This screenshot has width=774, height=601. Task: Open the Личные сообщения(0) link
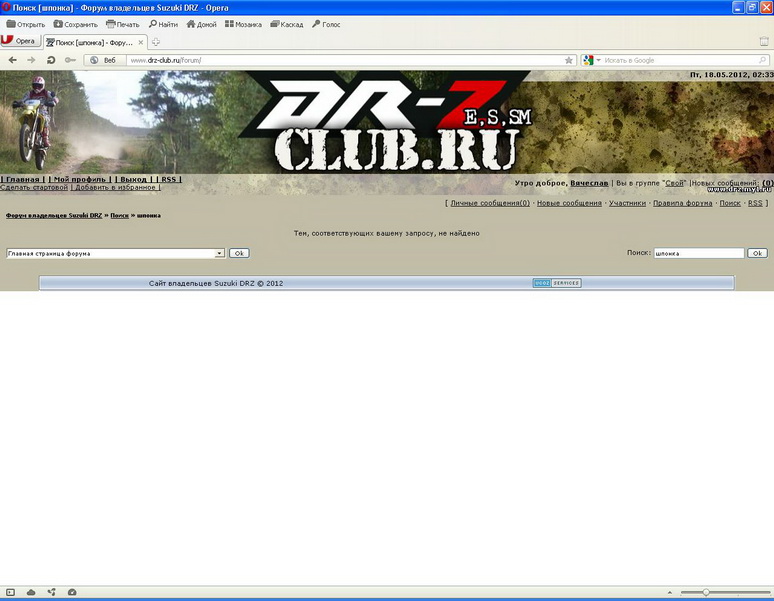pos(490,203)
